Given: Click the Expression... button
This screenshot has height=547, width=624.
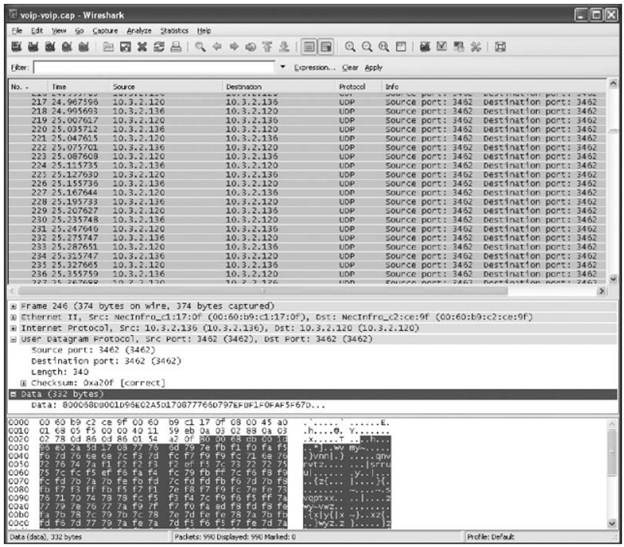Looking at the screenshot, I should pos(314,67).
